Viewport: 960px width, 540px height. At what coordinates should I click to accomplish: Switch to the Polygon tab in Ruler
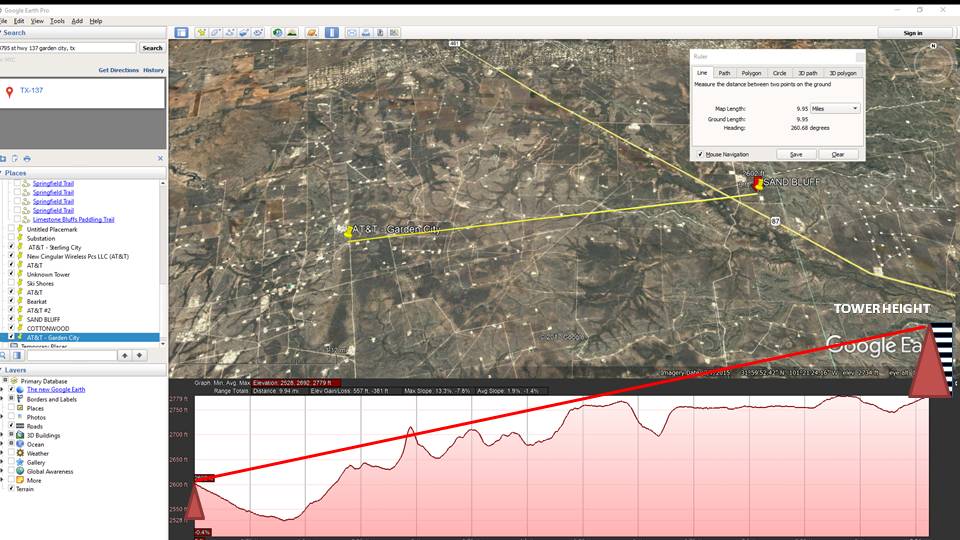point(751,73)
